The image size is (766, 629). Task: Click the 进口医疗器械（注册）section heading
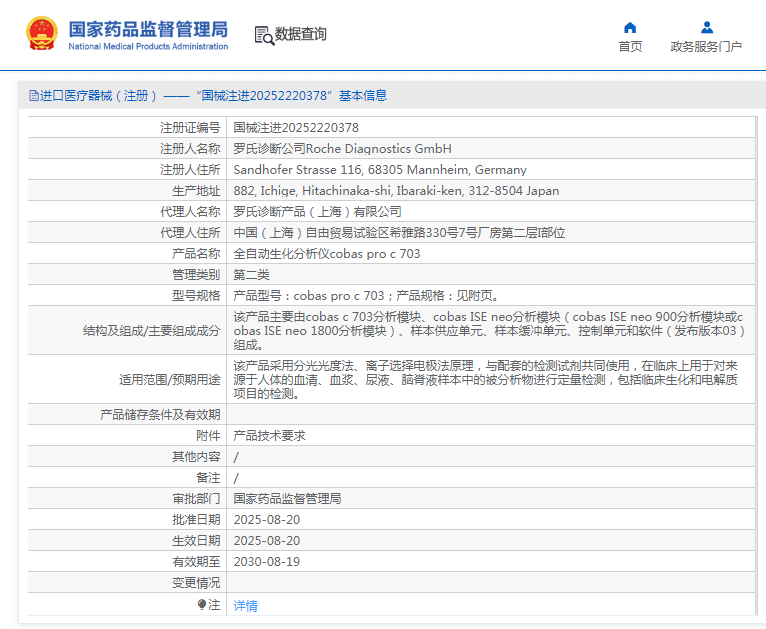point(99,96)
